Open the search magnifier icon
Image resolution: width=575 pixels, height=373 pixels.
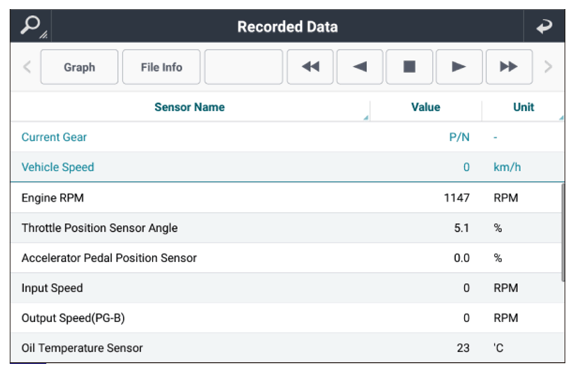[31, 26]
